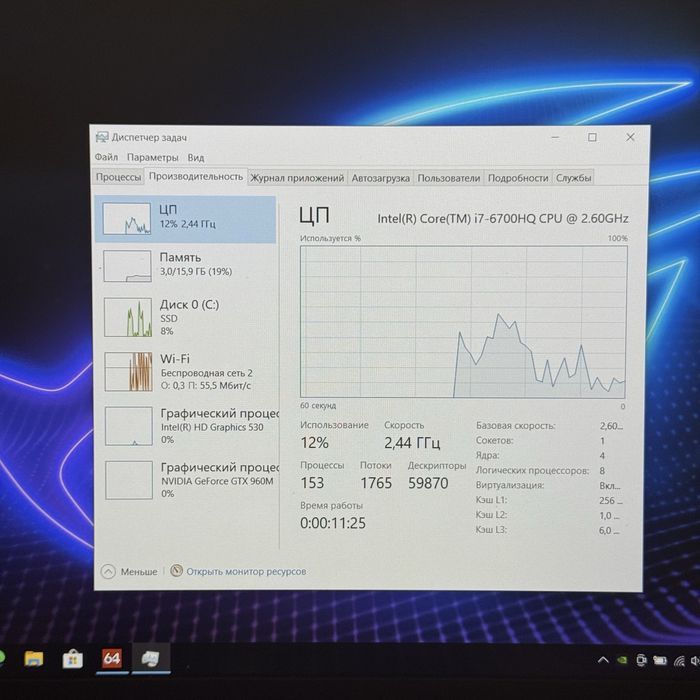Click the Кэш L1 label
The height and width of the screenshot is (700, 700).
(x=491, y=500)
